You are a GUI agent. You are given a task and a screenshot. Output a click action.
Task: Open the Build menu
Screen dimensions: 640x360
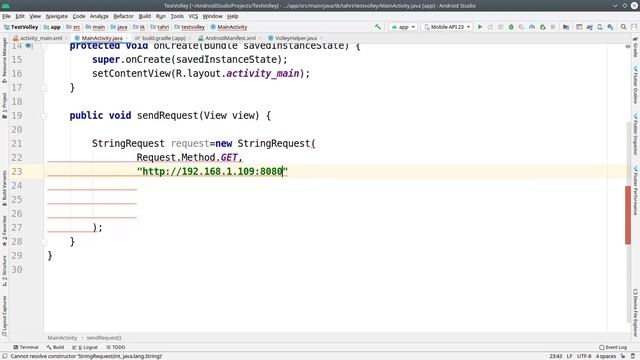144,16
